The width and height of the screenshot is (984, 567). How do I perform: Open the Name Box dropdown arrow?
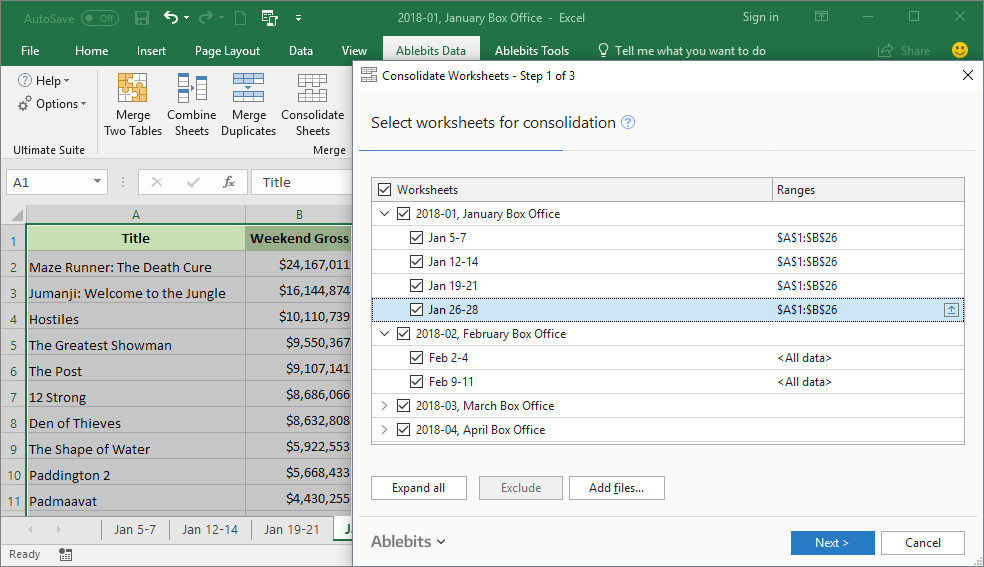tap(97, 182)
